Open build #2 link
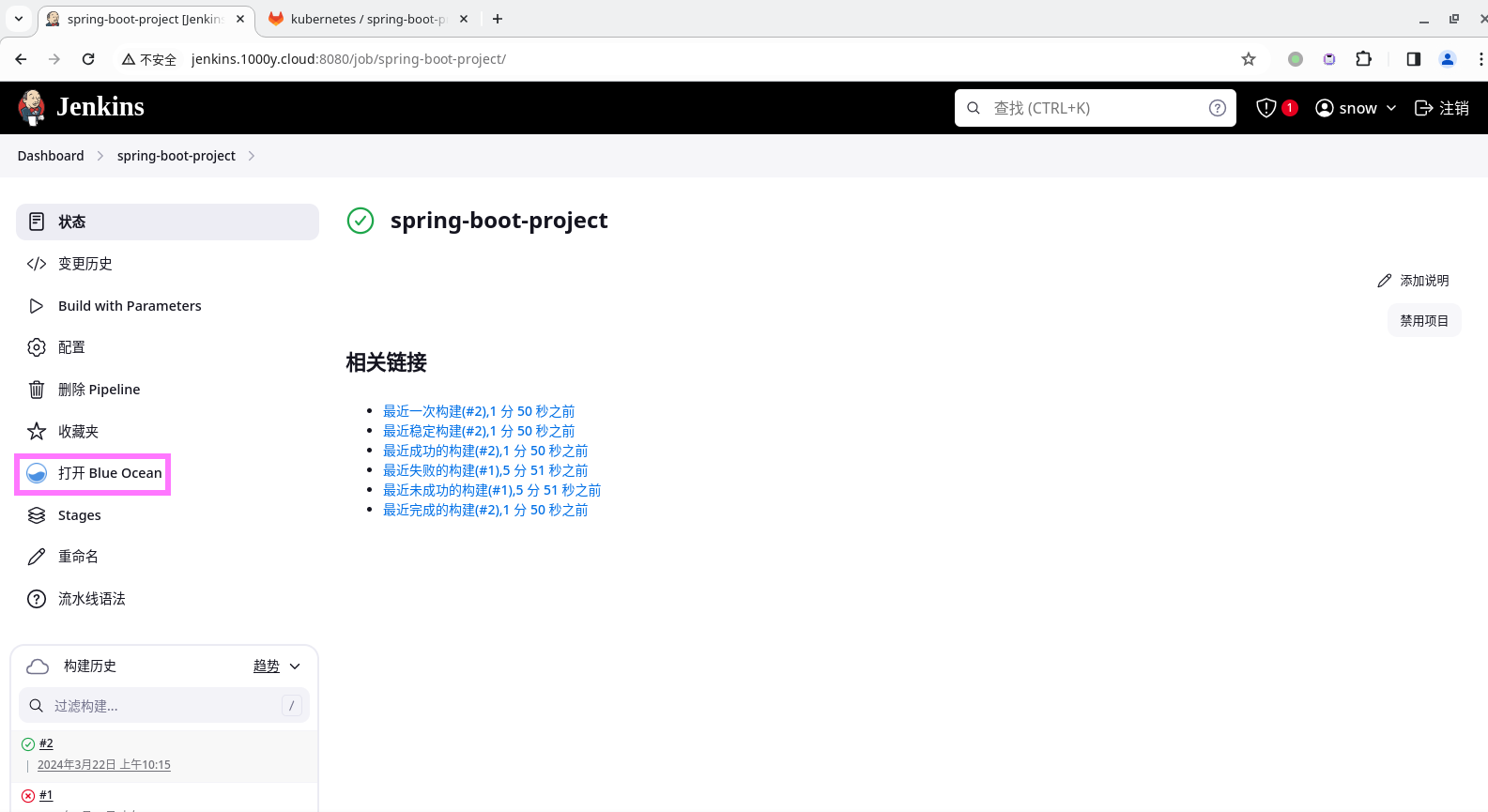Screen dimensions: 1488x812 46,743
